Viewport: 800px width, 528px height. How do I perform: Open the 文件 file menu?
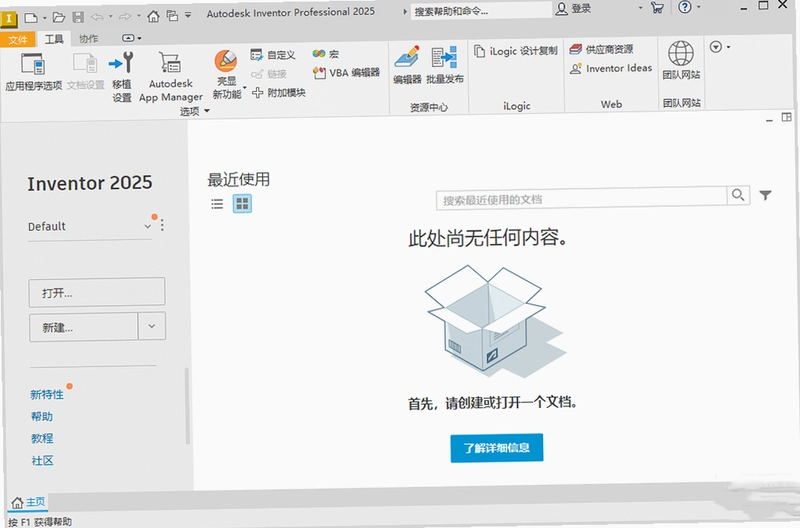click(17, 40)
